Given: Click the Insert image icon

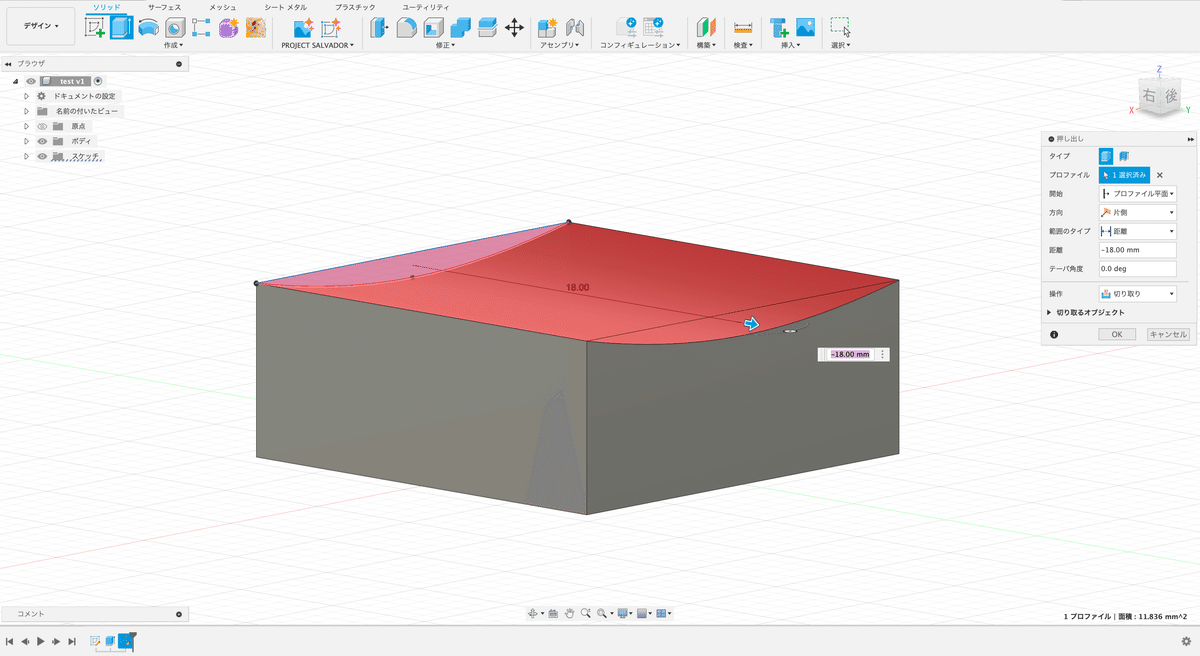Looking at the screenshot, I should pyautogui.click(x=805, y=28).
